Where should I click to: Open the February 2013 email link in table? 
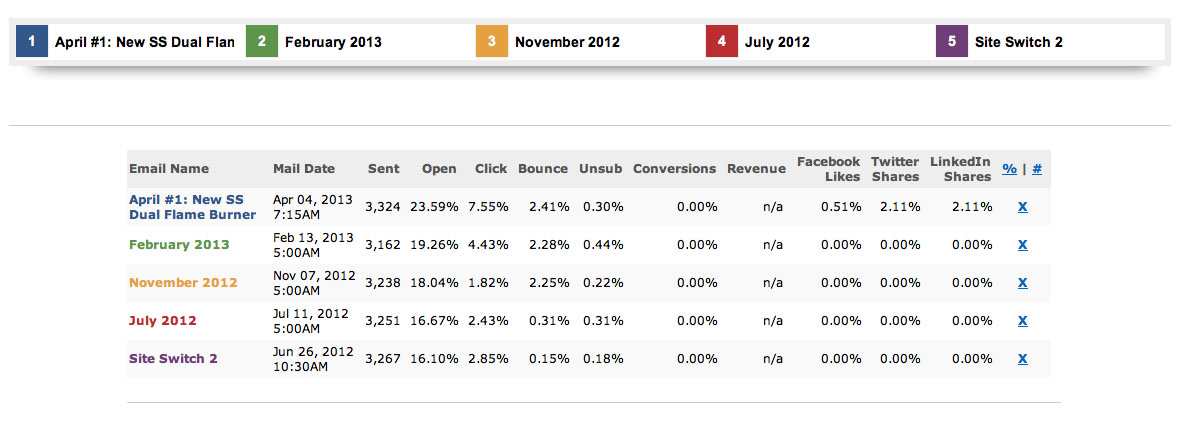click(179, 245)
